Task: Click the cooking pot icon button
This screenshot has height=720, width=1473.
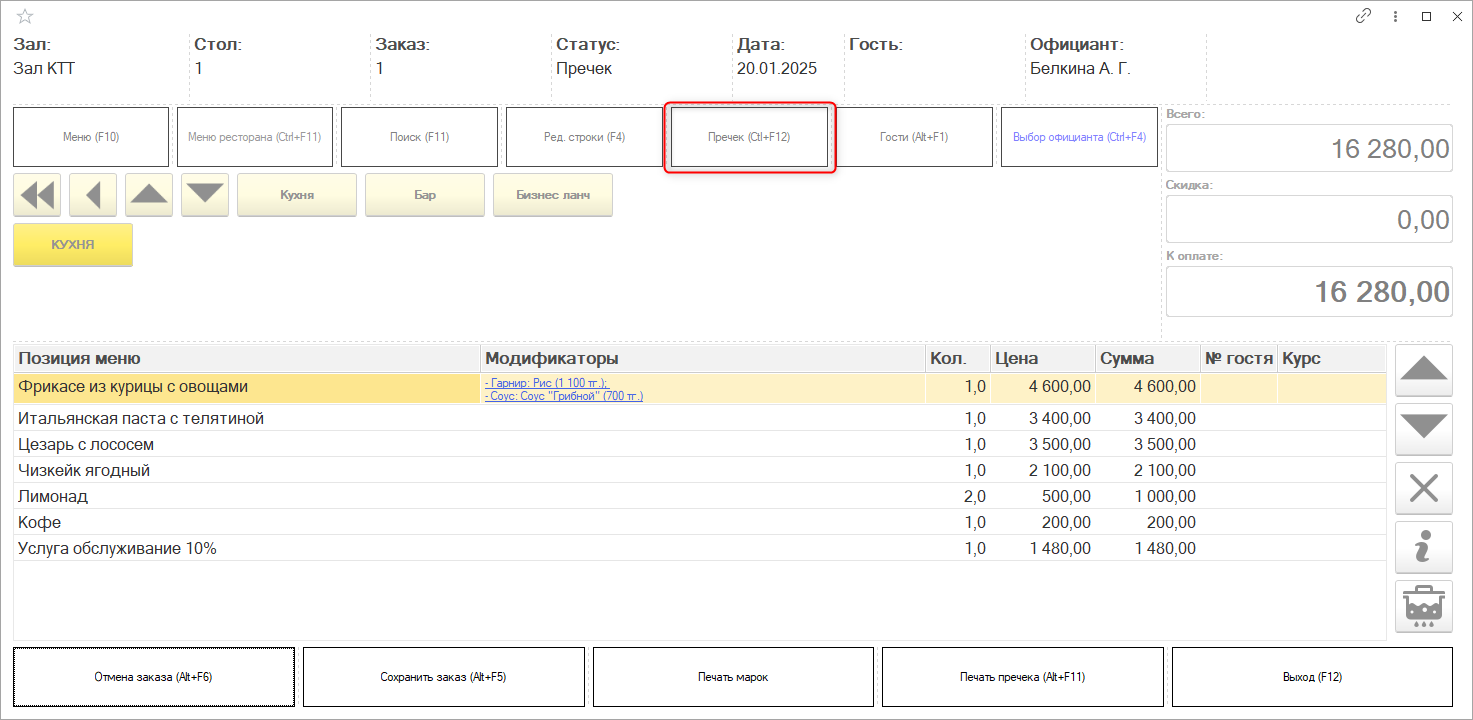Action: pos(1423,606)
